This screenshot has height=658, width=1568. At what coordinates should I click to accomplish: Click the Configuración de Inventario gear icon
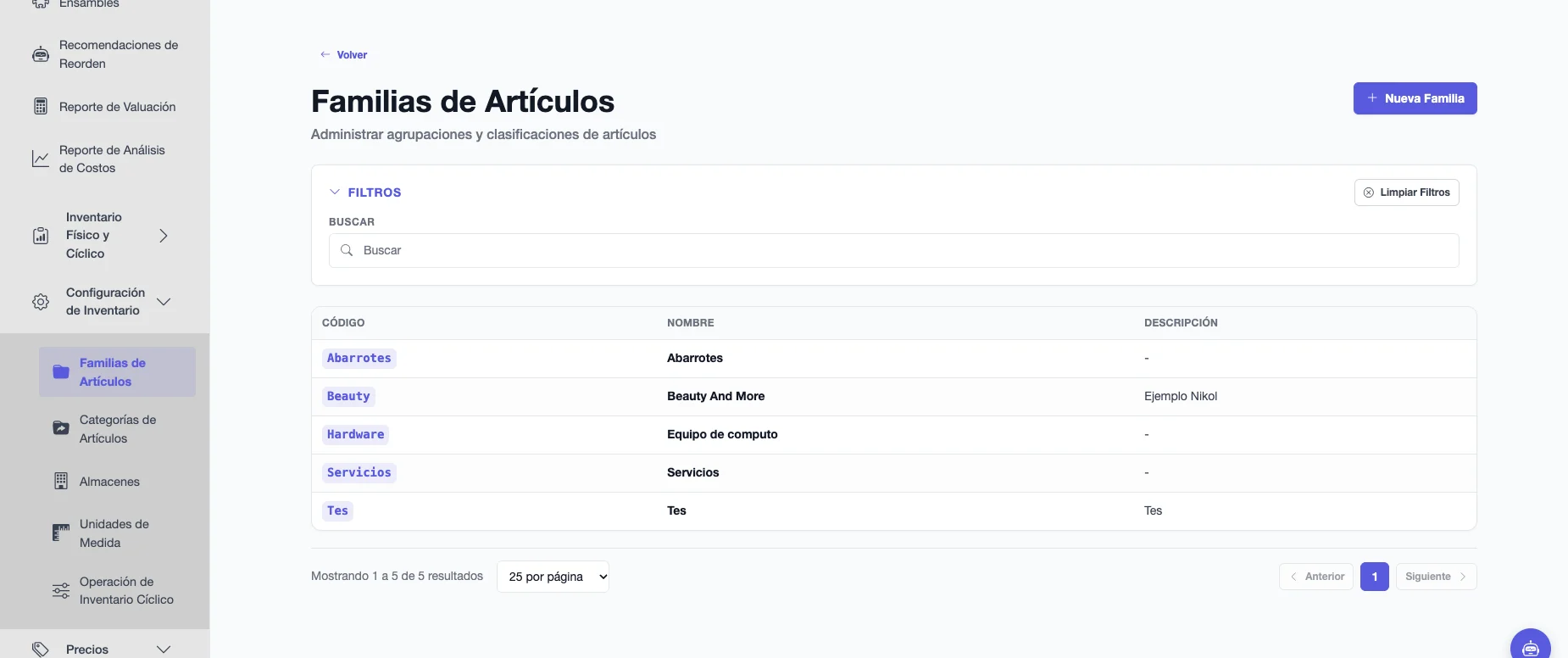point(41,302)
